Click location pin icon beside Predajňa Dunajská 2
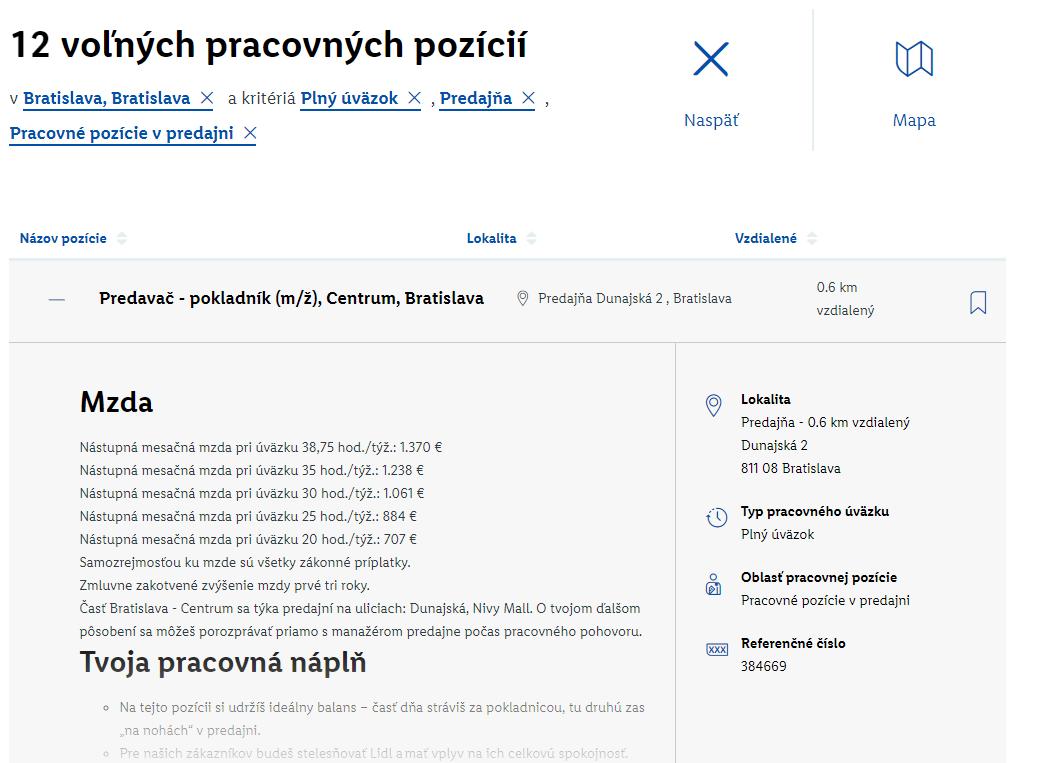This screenshot has height=763, width=1040. click(522, 298)
